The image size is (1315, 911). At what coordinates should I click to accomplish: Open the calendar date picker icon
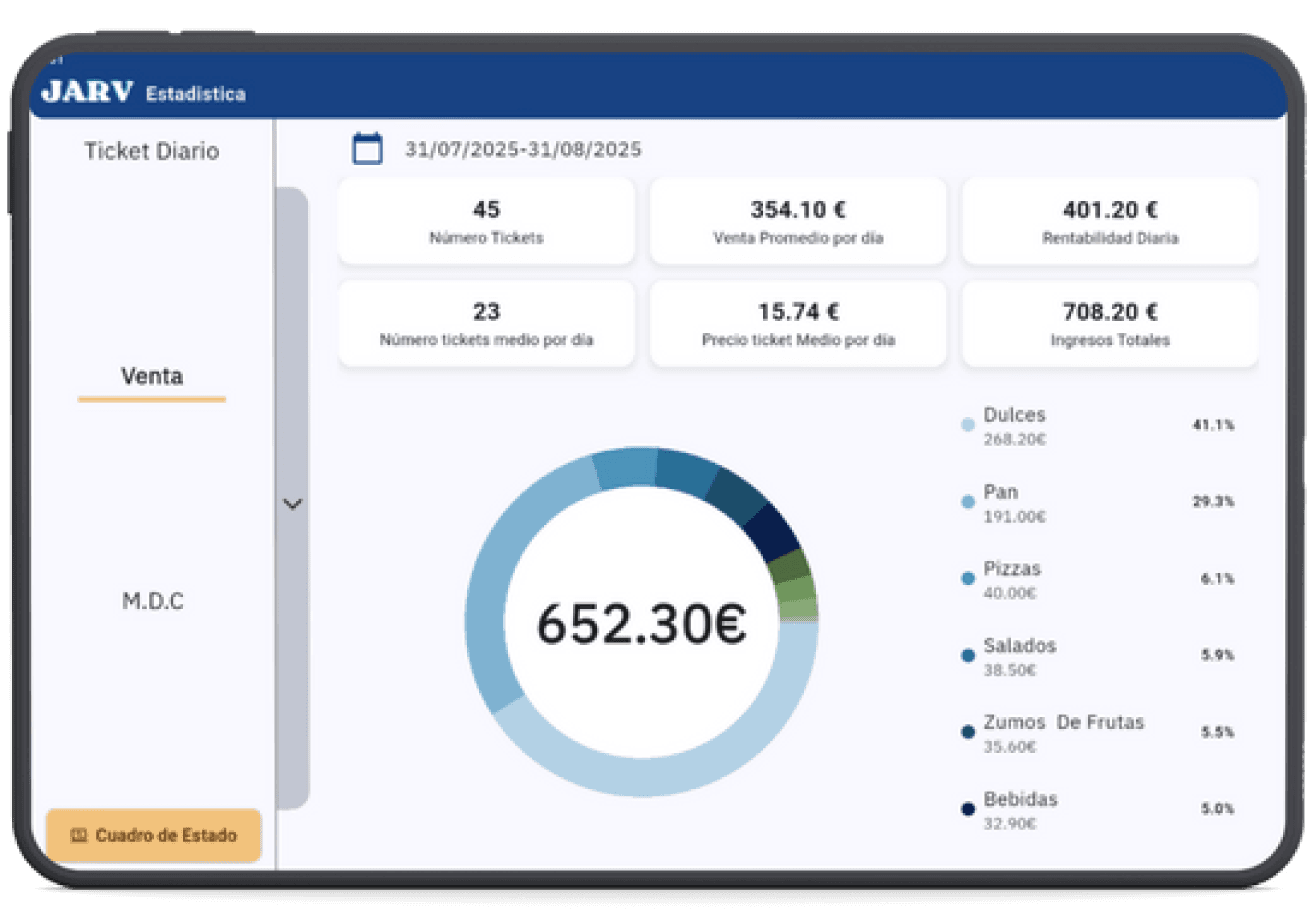point(367,149)
